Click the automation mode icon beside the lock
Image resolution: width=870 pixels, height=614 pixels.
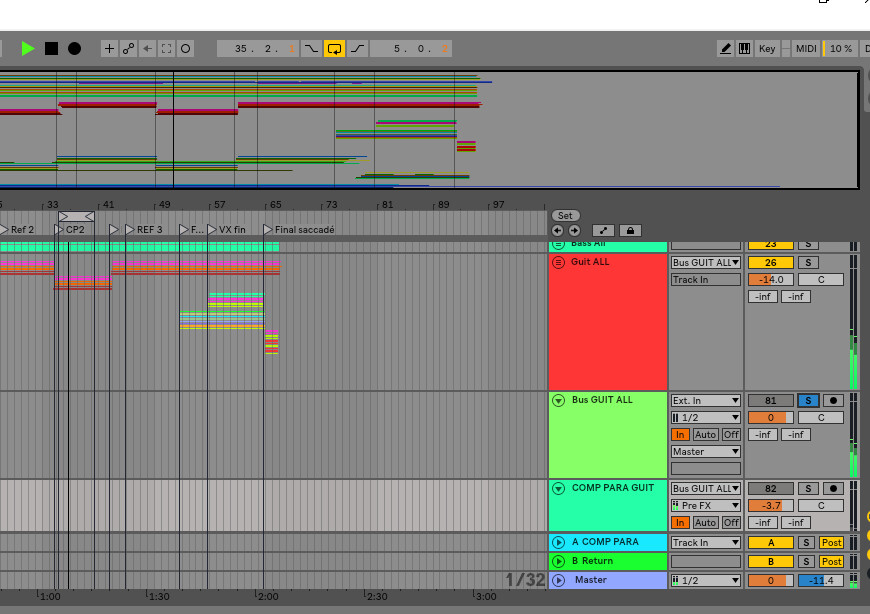tap(603, 230)
